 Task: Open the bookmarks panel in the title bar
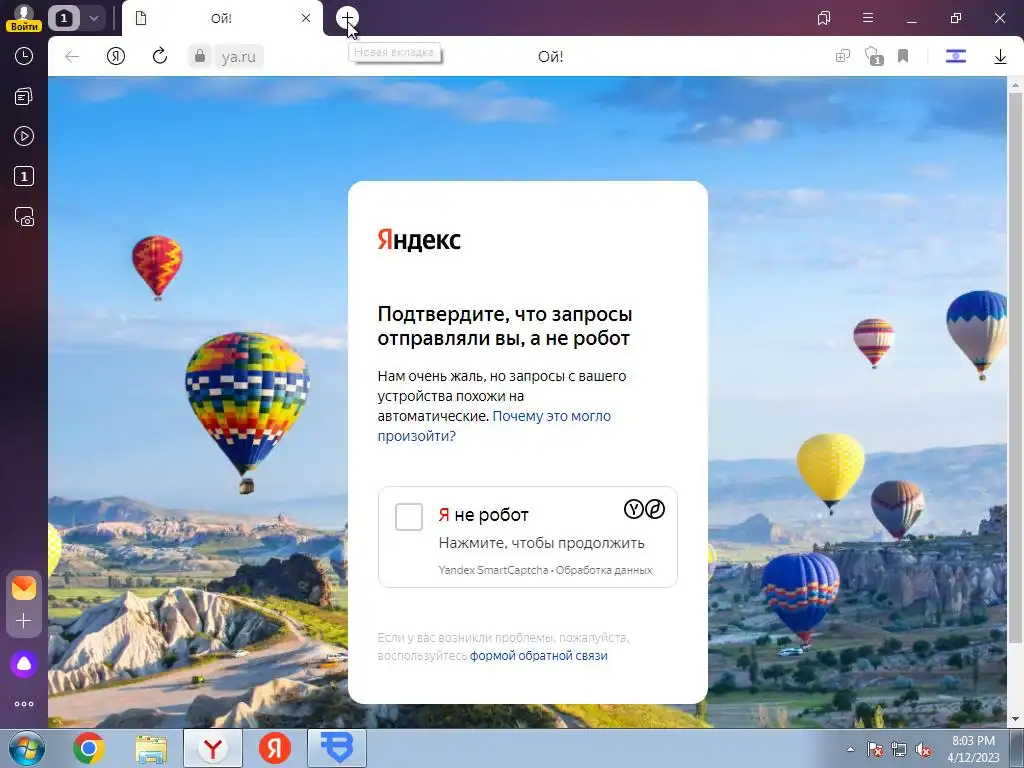pyautogui.click(x=824, y=18)
